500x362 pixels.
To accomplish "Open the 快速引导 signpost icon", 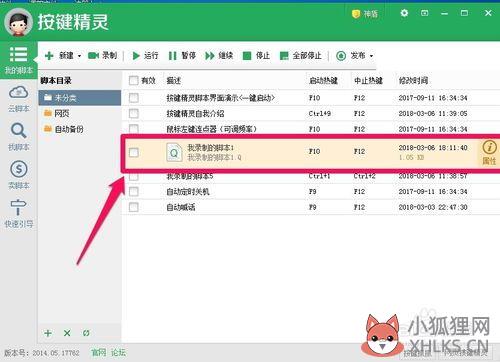I will pyautogui.click(x=18, y=207).
